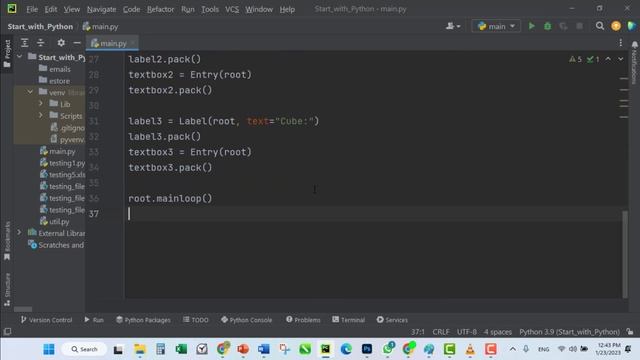This screenshot has width=640, height=360.
Task: Hide the Project tool window
Action: click(77, 42)
